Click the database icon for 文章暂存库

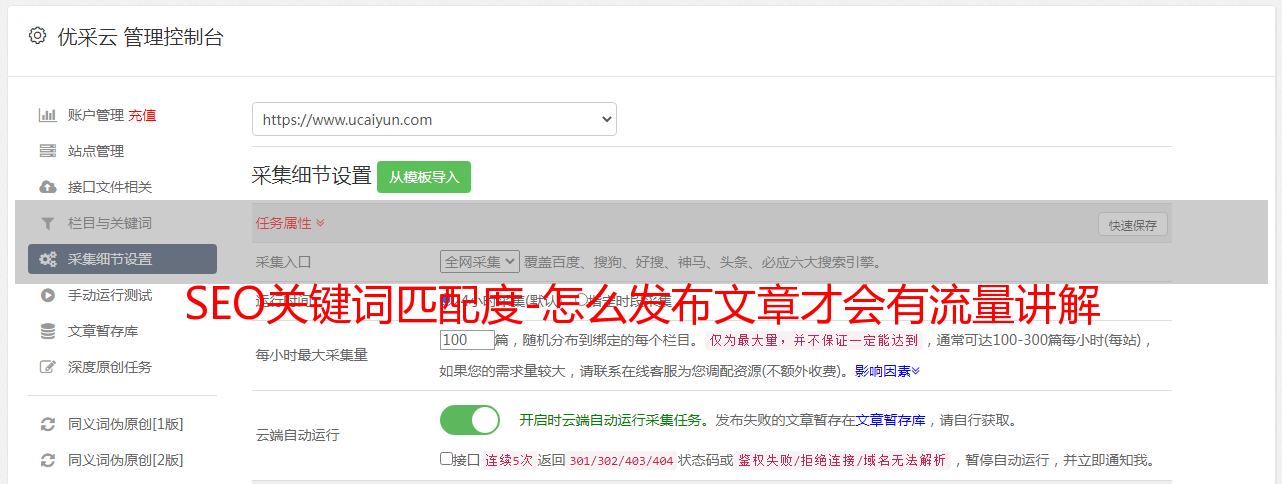48,331
